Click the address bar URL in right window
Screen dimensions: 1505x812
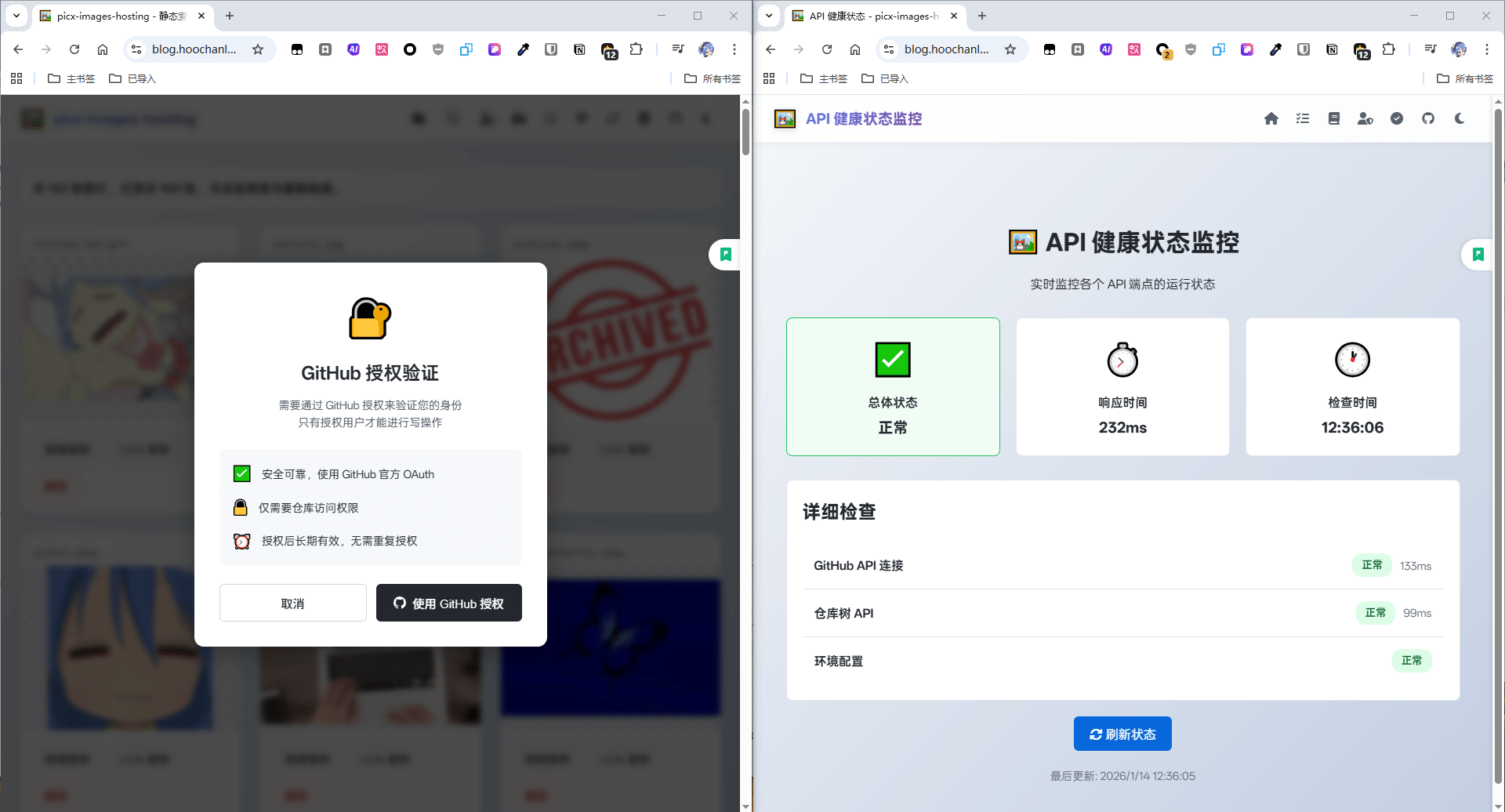click(947, 49)
